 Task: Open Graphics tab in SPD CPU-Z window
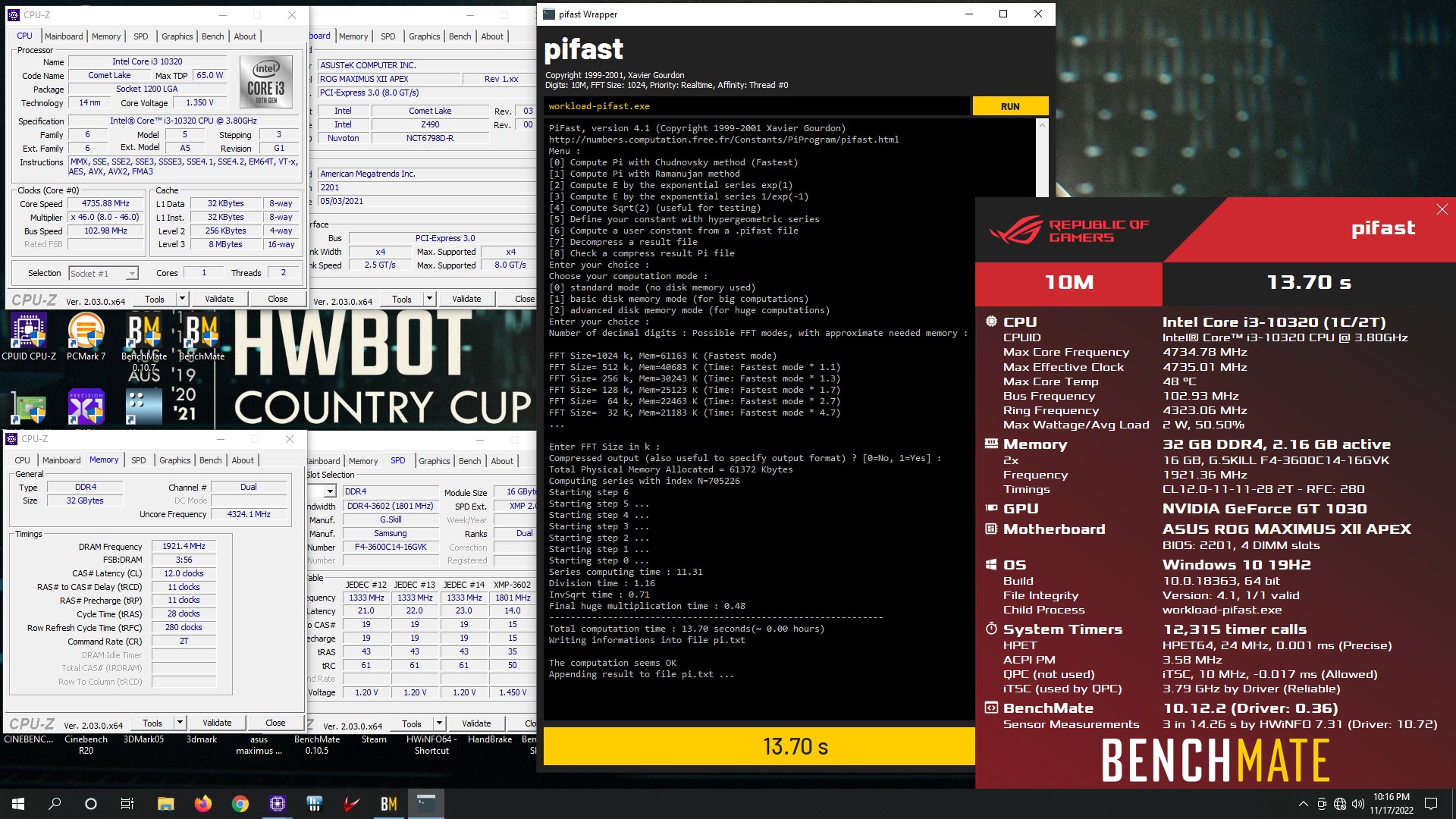pyautogui.click(x=434, y=460)
